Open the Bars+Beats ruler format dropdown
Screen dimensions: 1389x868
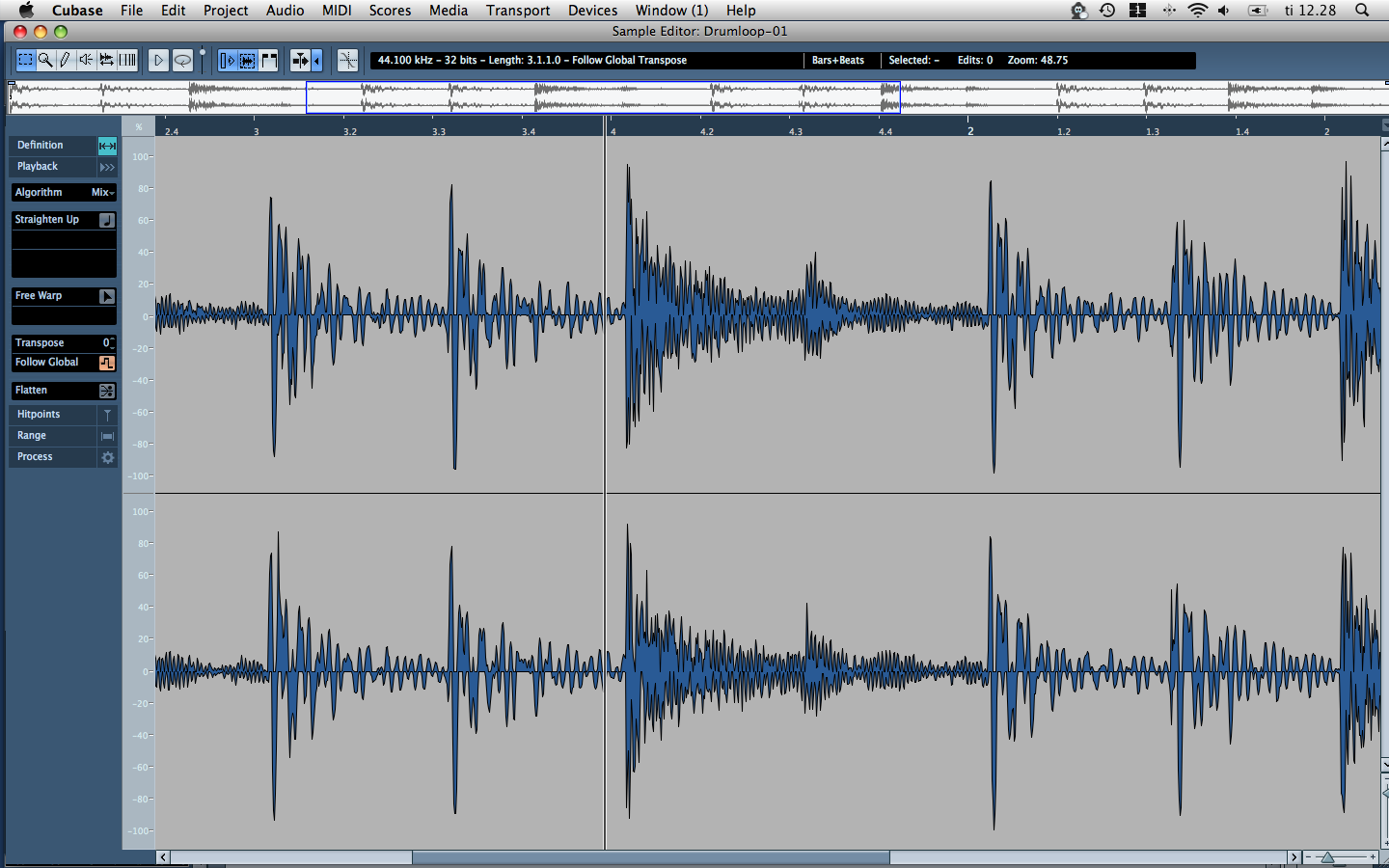click(838, 60)
